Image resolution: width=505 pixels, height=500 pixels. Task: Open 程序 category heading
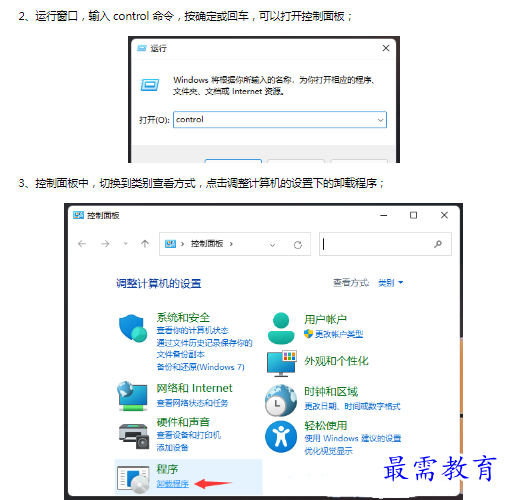pyautogui.click(x=167, y=469)
